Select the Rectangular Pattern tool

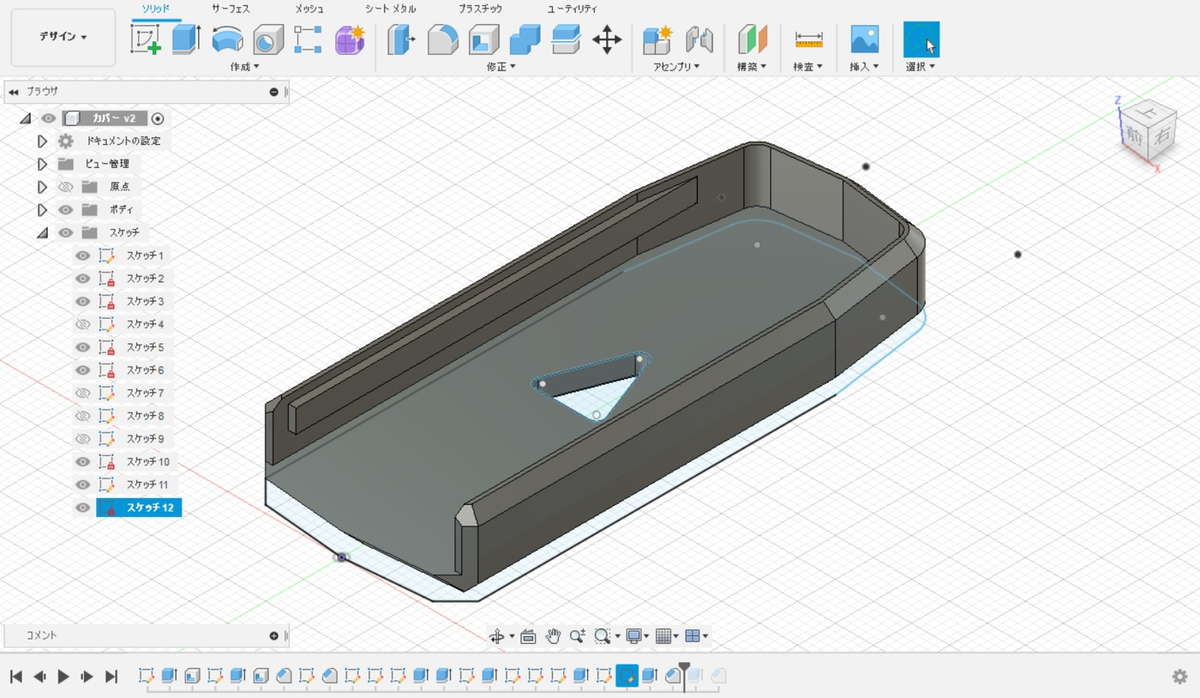pos(307,40)
